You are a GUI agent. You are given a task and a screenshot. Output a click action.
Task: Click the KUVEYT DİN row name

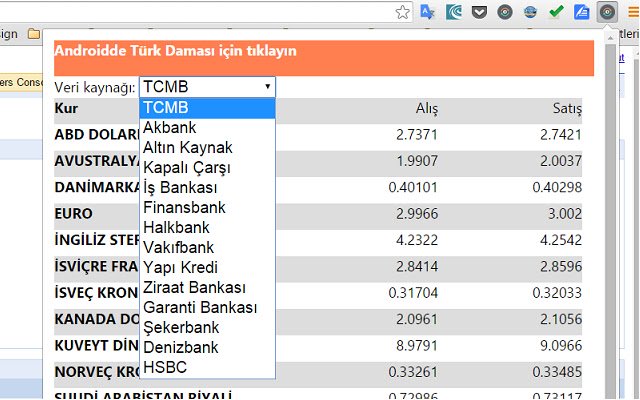[97, 346]
